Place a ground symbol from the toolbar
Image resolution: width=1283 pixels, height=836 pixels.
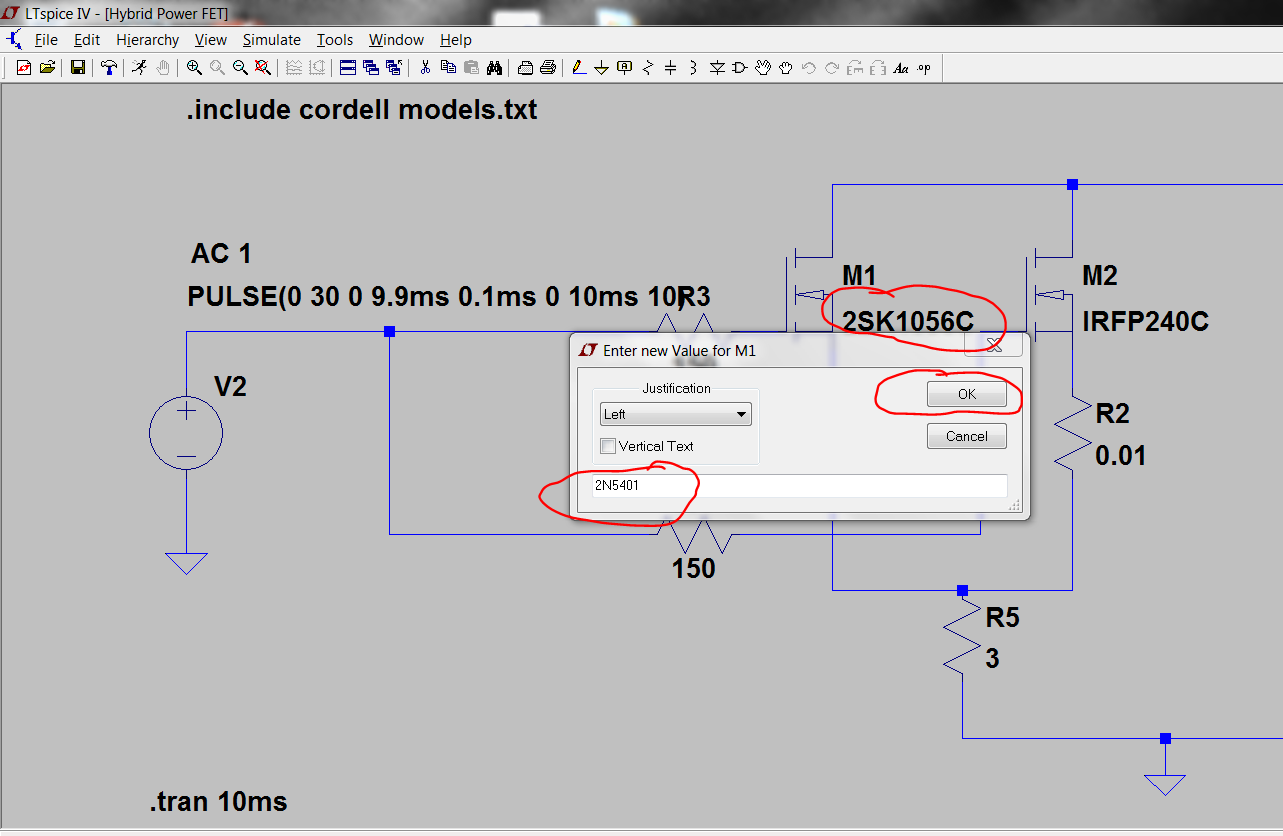601,68
